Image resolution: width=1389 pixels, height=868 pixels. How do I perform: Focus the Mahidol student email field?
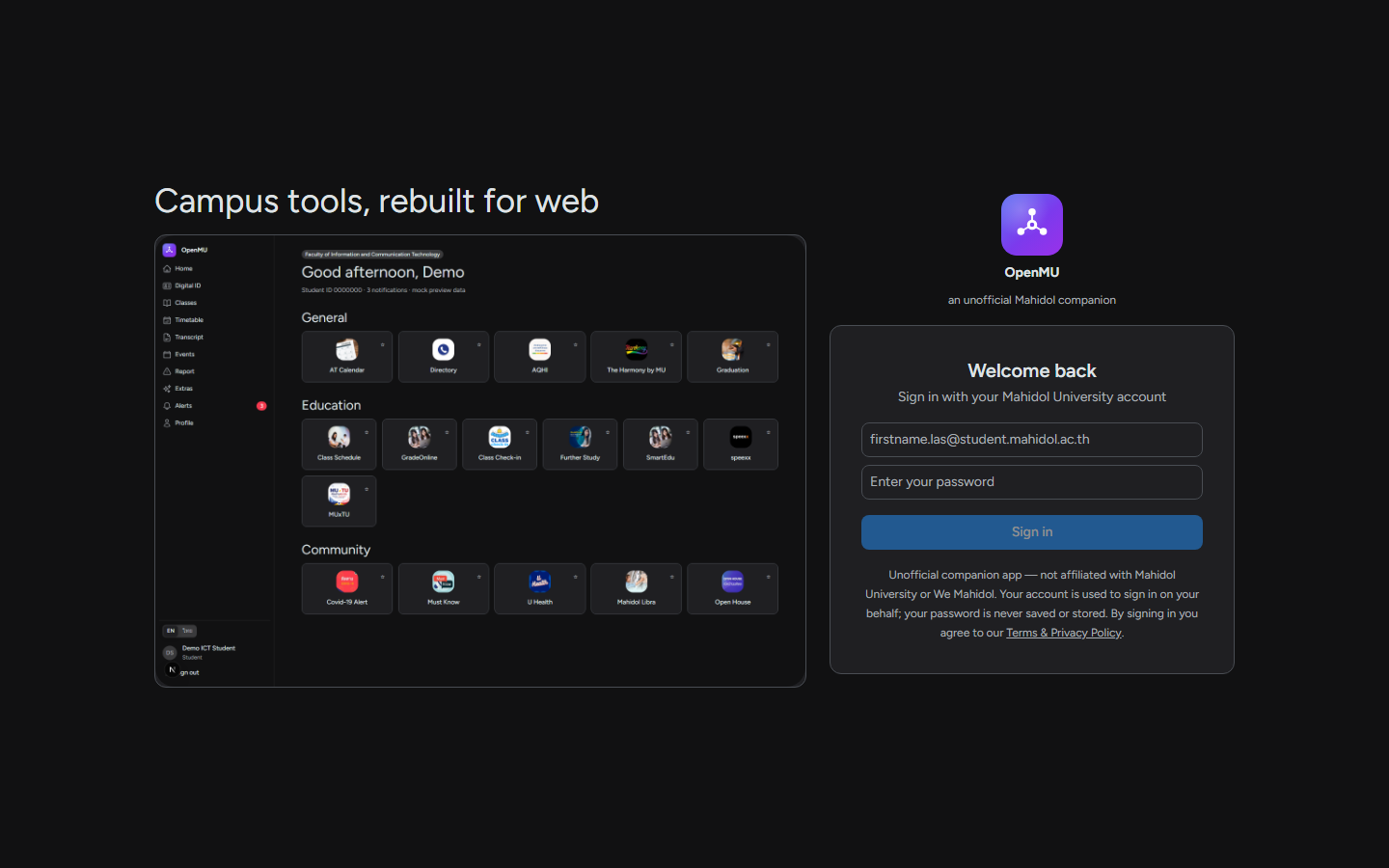[x=1032, y=440]
